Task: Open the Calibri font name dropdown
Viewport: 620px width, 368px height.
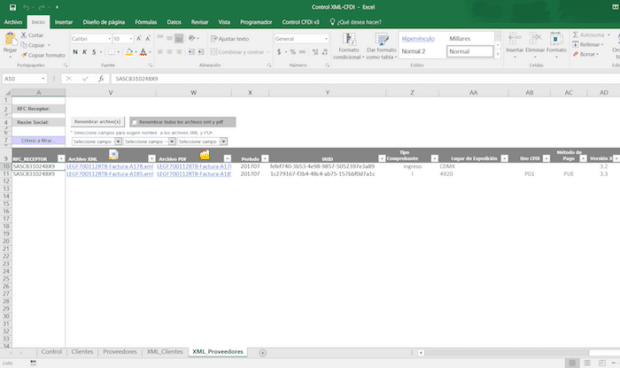Action: pyautogui.click(x=109, y=39)
